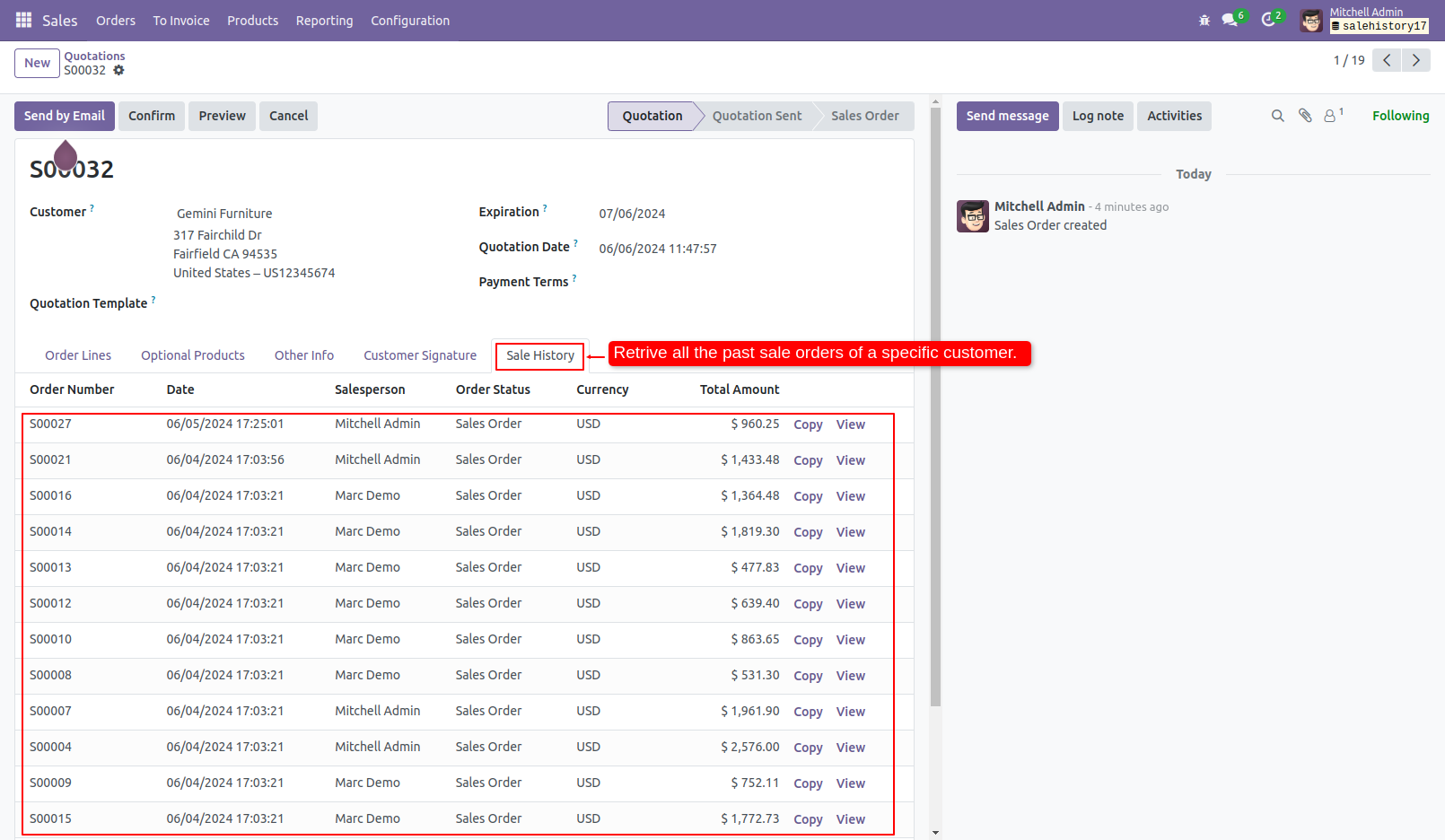This screenshot has width=1445, height=840.
Task: Search messages with magnifier icon in chatter
Action: point(1277,115)
